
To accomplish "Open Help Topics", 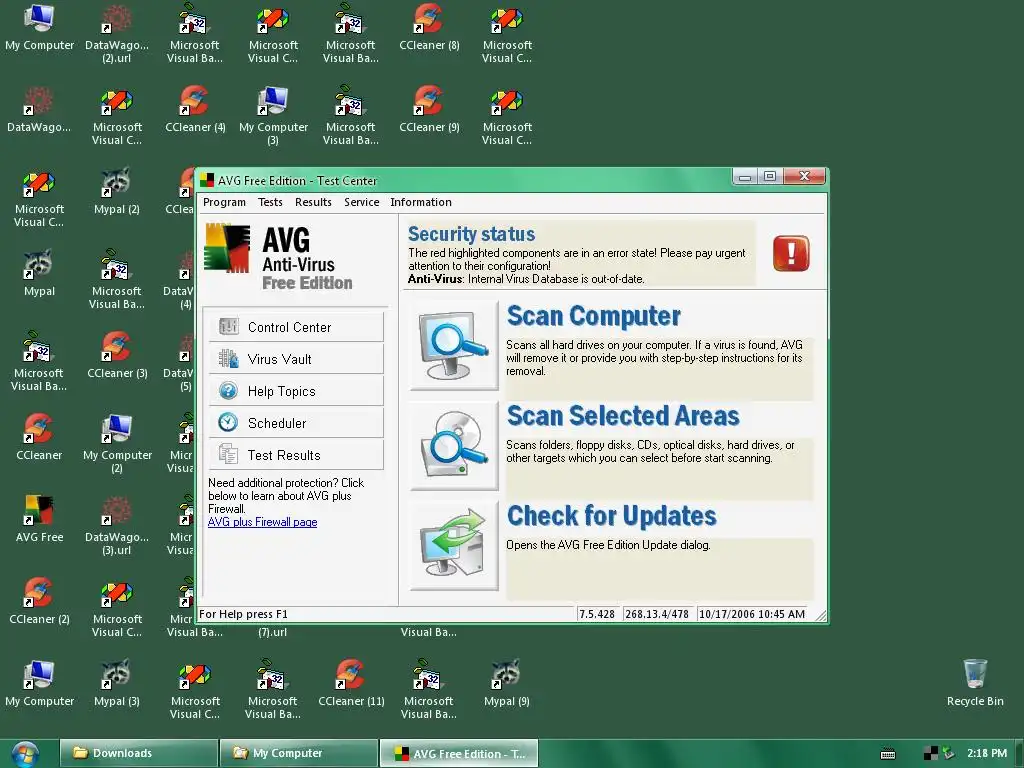I will point(296,391).
